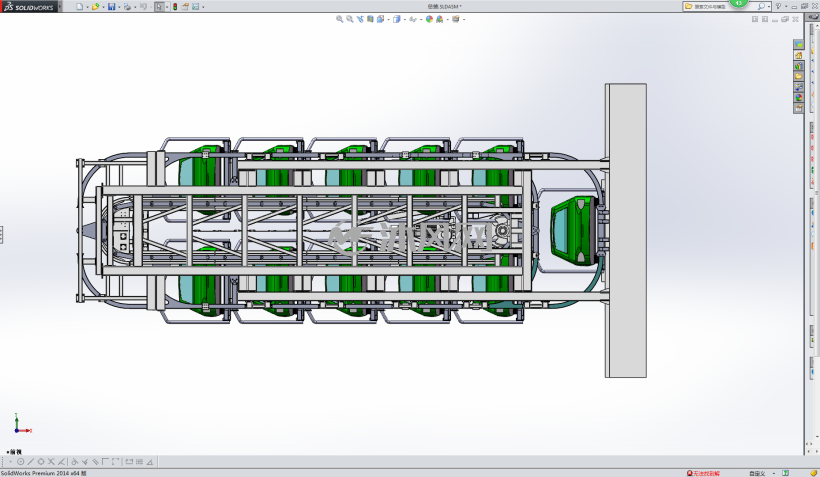
Task: Toggle the center point snap circle icon
Action: click(x=20, y=462)
